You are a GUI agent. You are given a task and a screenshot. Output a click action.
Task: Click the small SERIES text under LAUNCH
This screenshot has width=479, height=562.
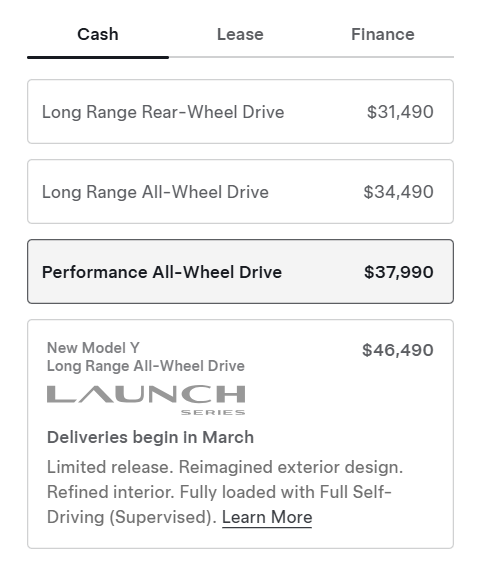point(213,413)
